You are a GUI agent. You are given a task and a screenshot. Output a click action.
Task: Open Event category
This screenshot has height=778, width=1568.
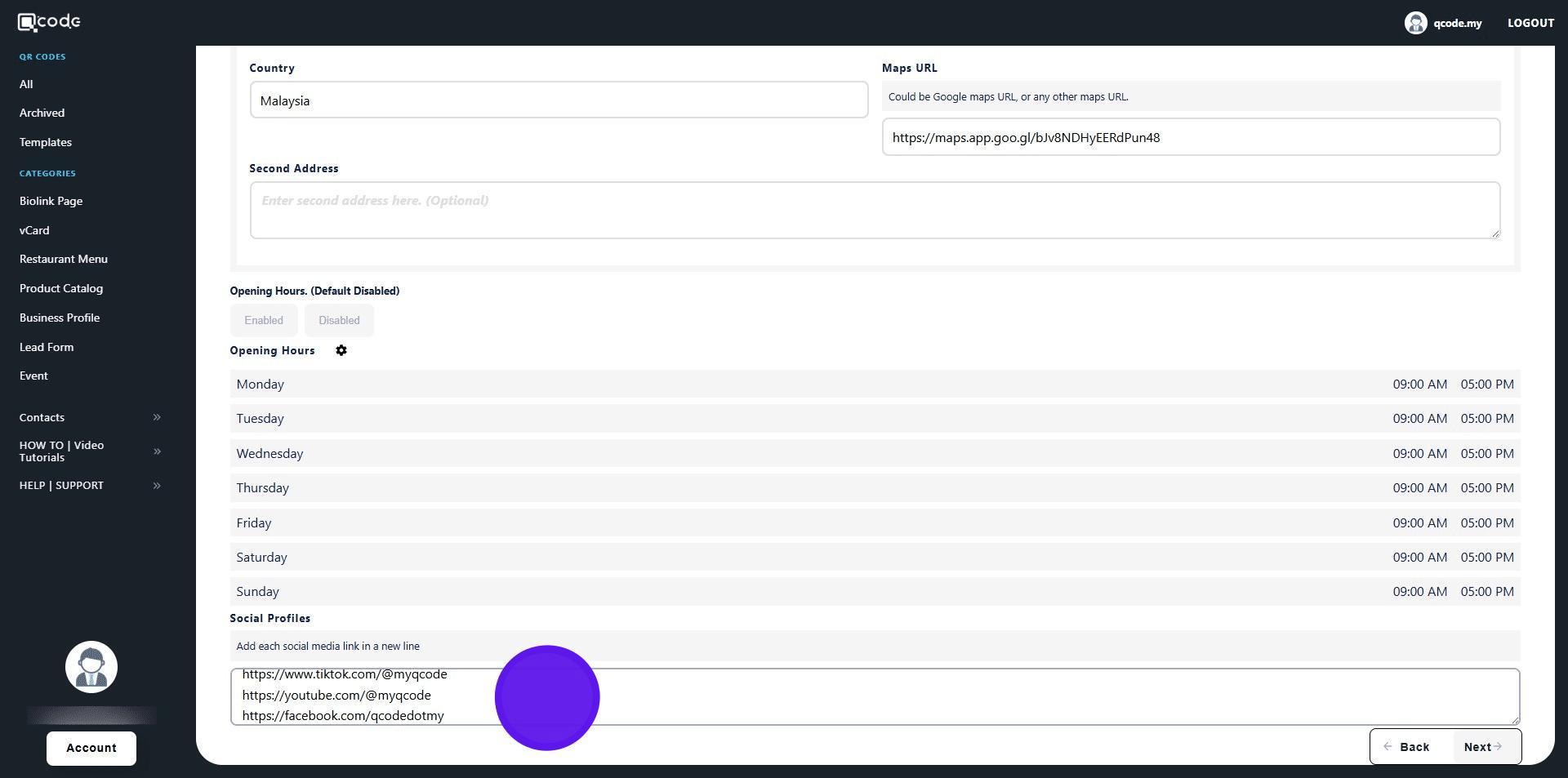point(33,376)
